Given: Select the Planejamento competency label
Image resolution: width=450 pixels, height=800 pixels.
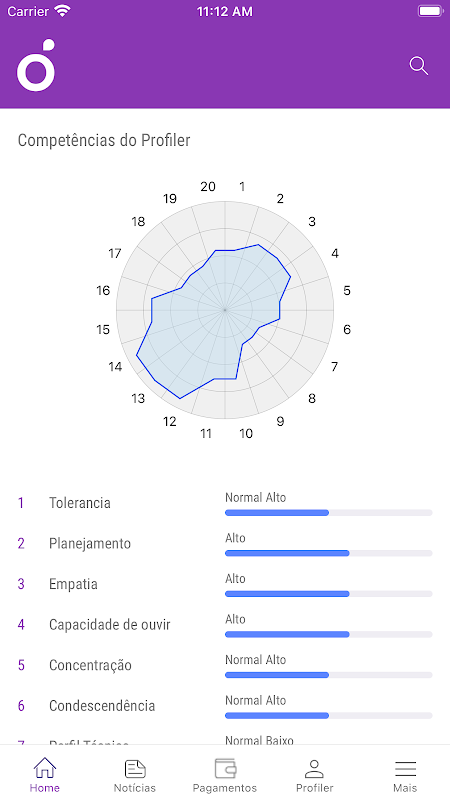Looking at the screenshot, I should 90,543.
